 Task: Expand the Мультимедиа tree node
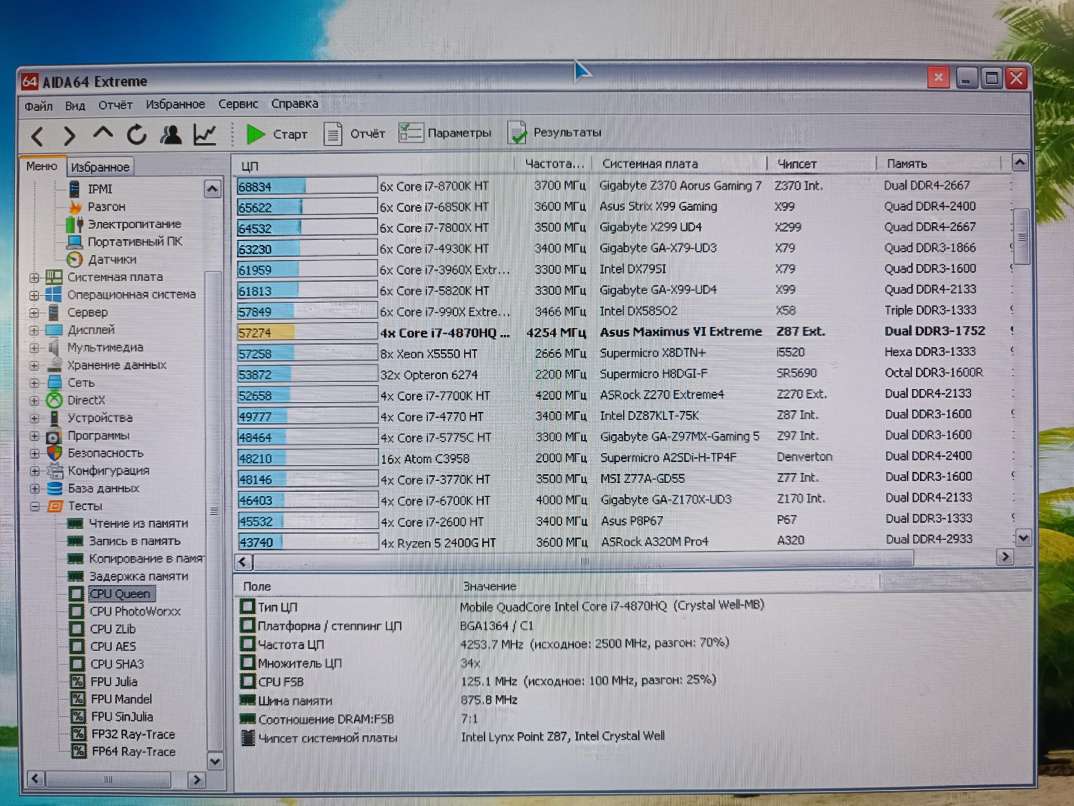click(34, 349)
